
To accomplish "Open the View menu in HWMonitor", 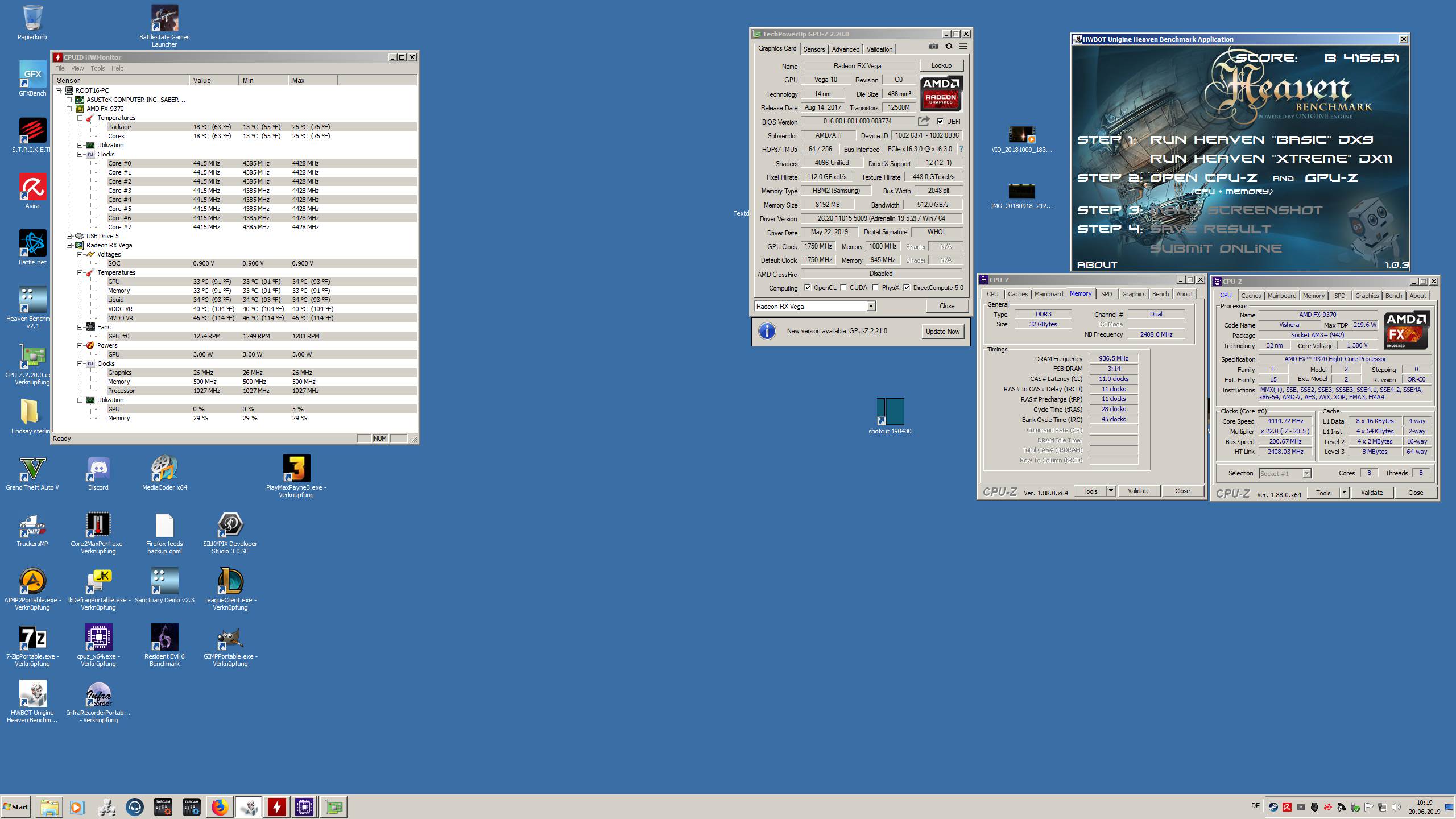I will click(x=77, y=68).
